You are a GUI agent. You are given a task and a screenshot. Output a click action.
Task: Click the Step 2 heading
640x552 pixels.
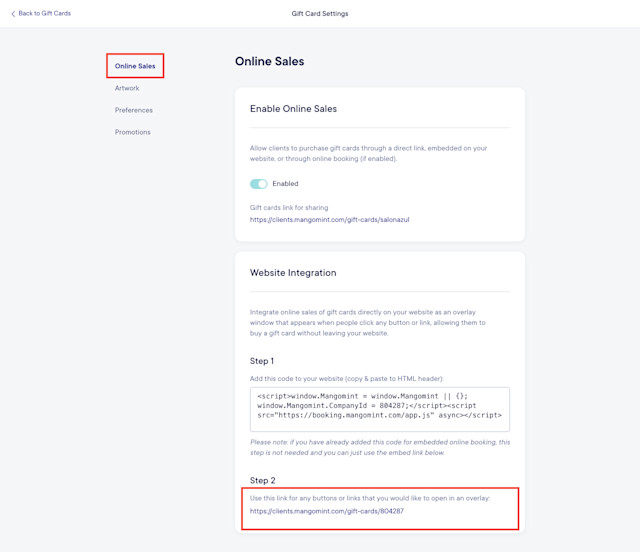pyautogui.click(x=262, y=481)
